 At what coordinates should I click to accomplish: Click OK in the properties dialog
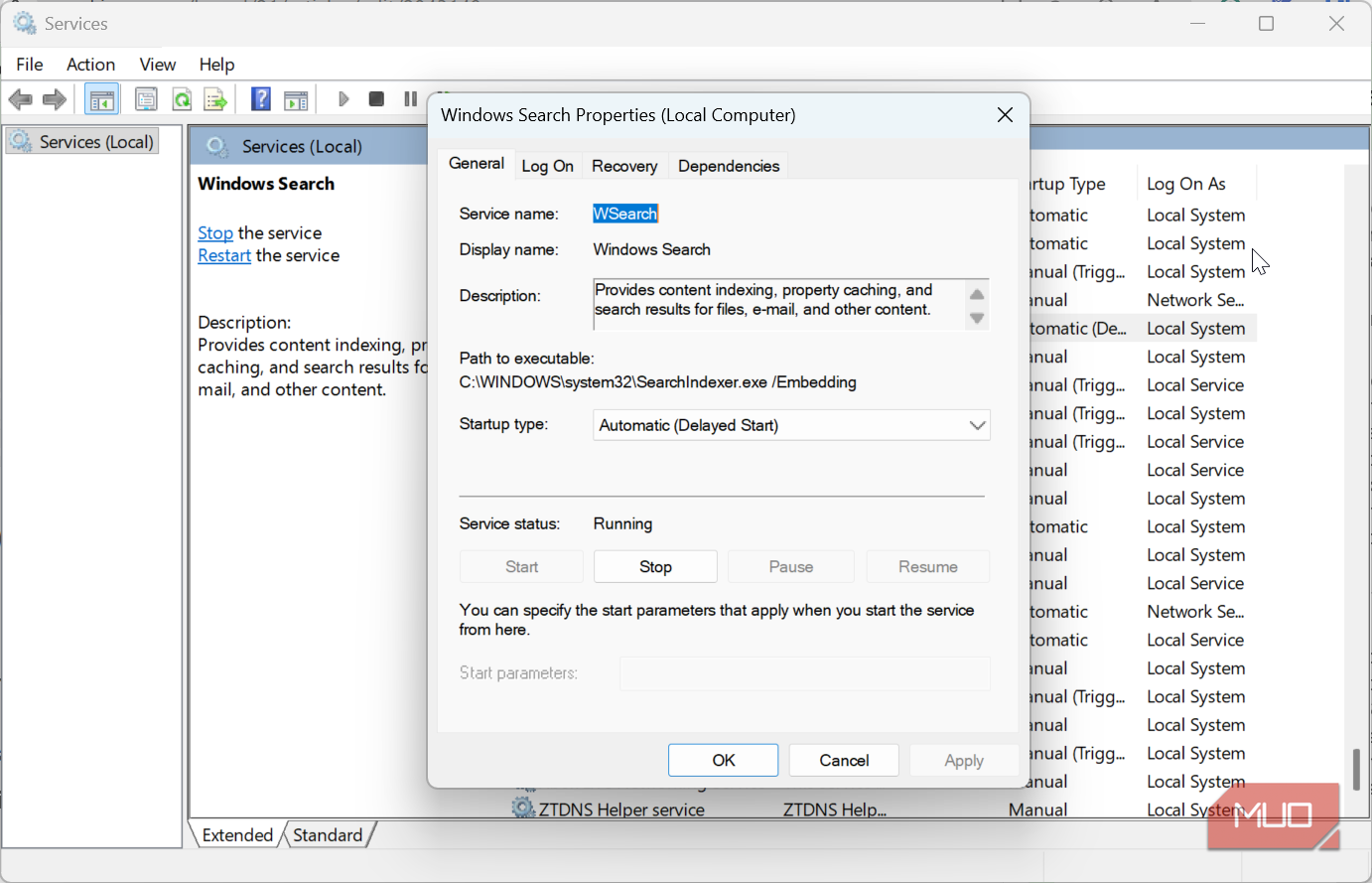(724, 760)
